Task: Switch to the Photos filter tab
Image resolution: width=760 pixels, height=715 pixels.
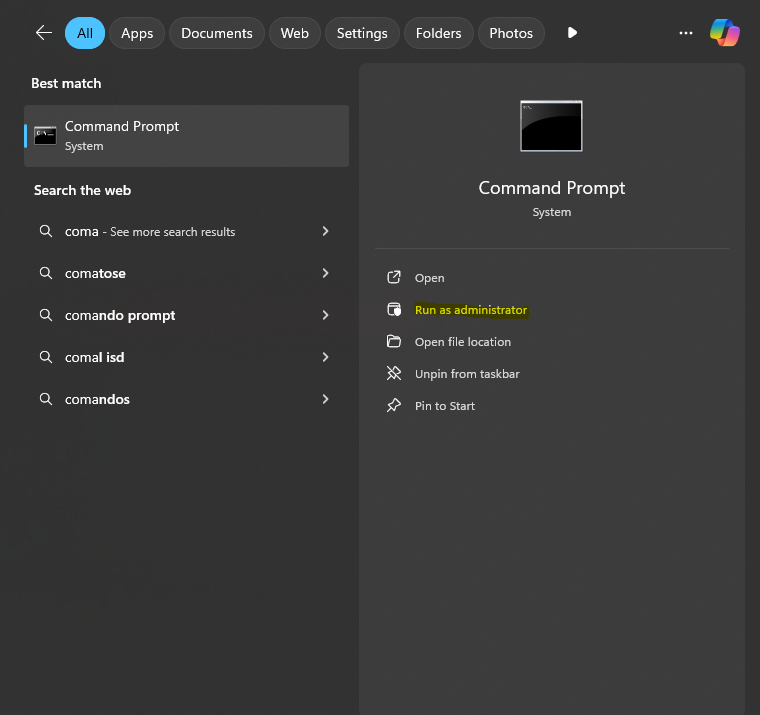Action: coord(511,33)
